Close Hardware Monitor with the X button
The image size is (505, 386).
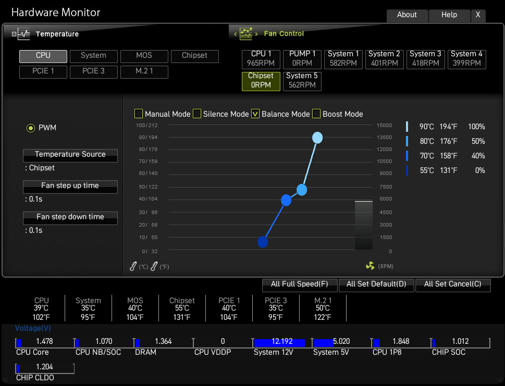click(x=478, y=15)
